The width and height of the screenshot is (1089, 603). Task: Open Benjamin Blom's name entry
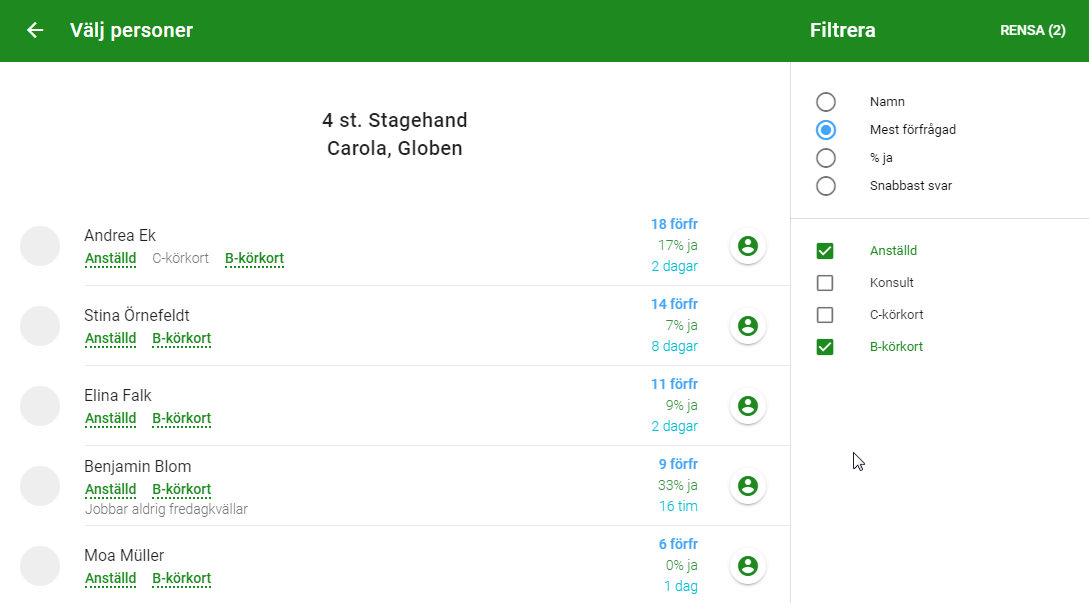pos(137,466)
